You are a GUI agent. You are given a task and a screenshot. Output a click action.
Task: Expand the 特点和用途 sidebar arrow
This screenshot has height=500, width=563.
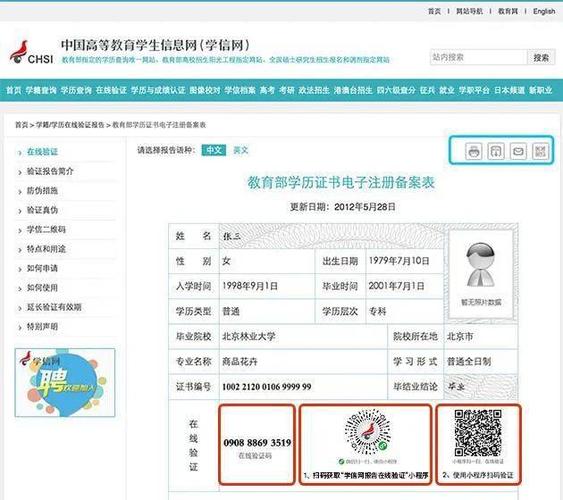[x=20, y=250]
